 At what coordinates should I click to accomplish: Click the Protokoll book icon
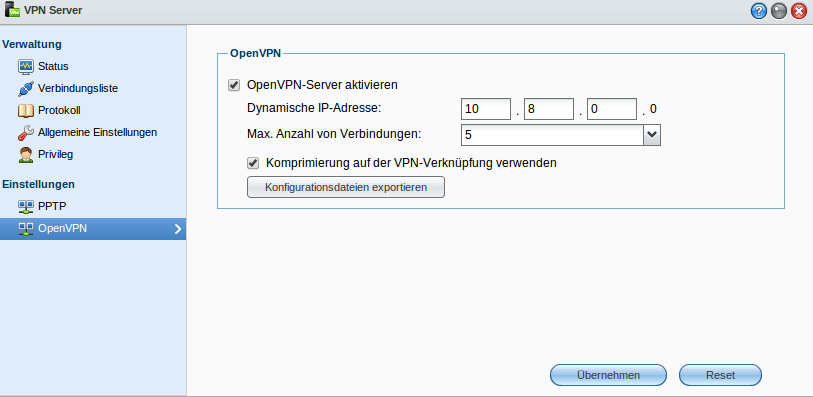coord(25,110)
